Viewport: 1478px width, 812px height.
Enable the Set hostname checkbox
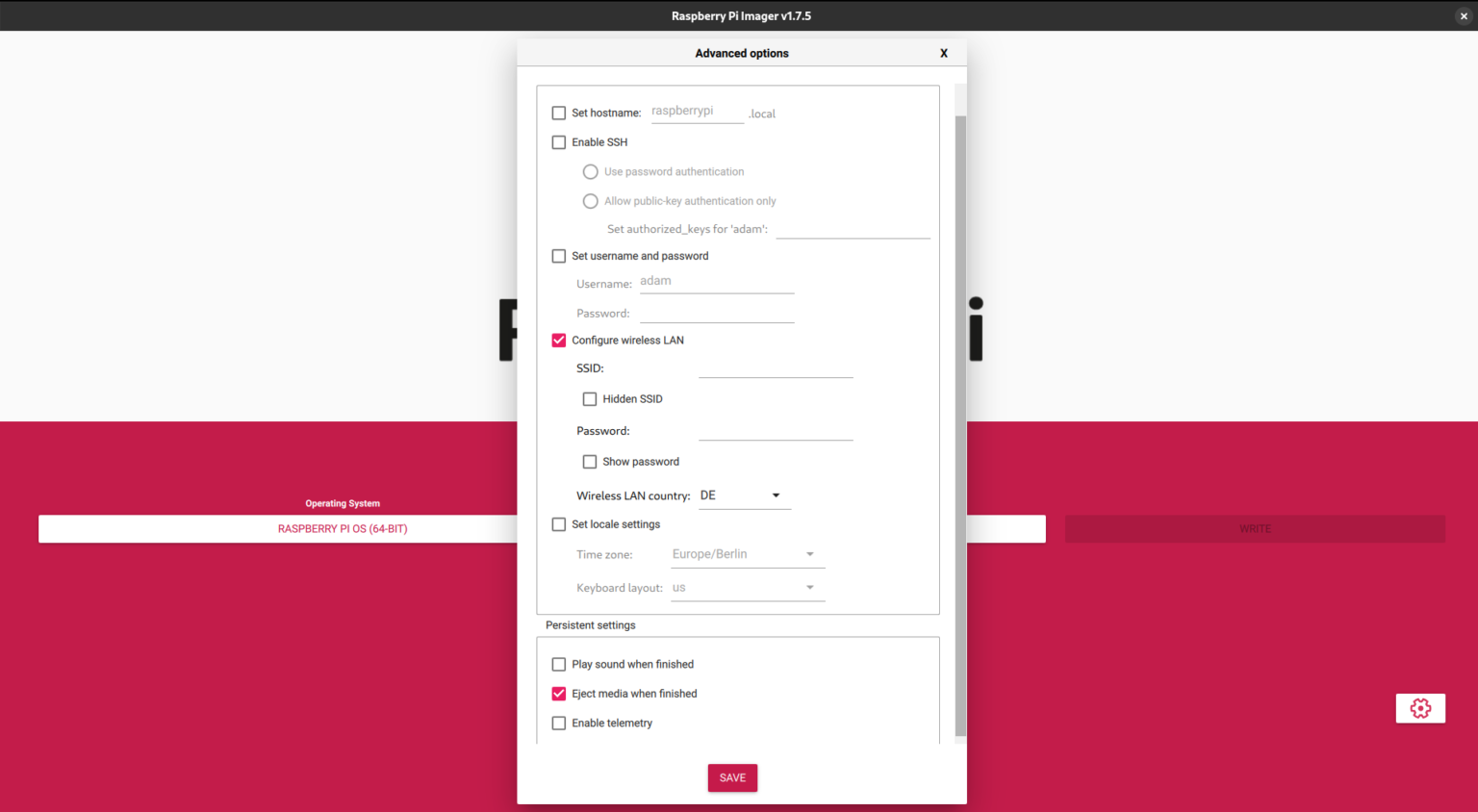coord(559,113)
